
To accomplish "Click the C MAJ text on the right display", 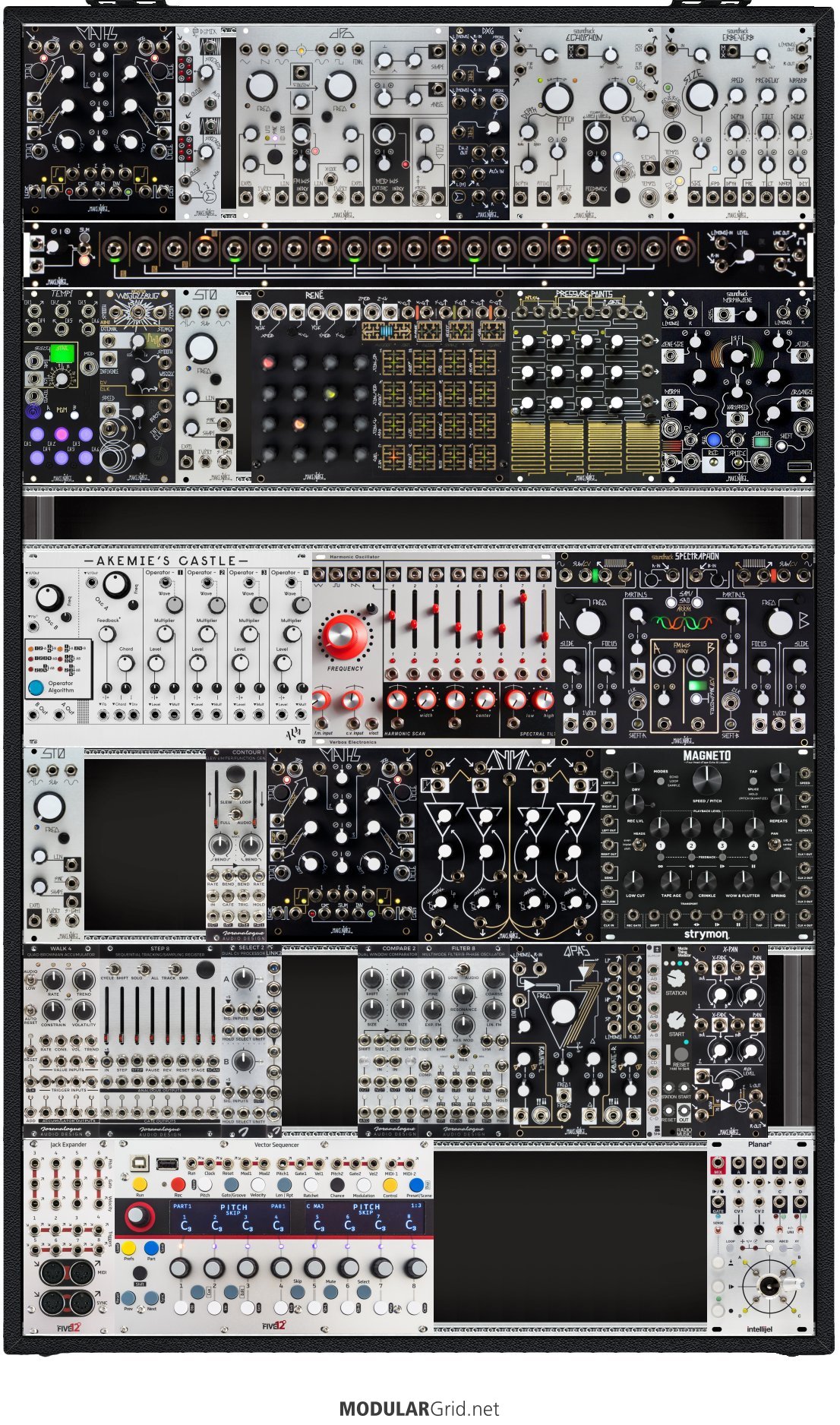I will pyautogui.click(x=315, y=1206).
